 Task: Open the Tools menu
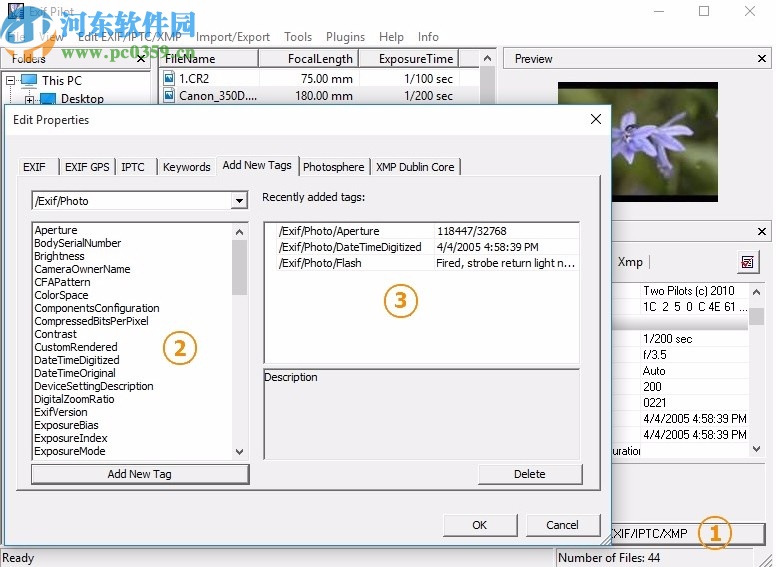[x=298, y=37]
